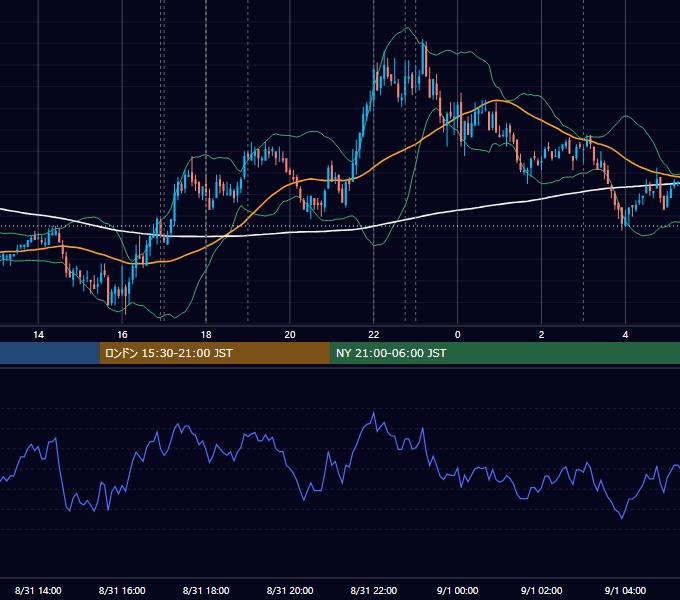This screenshot has height=600, width=680.
Task: Click the London session band 15:30-21:00 JST
Action: 215,353
